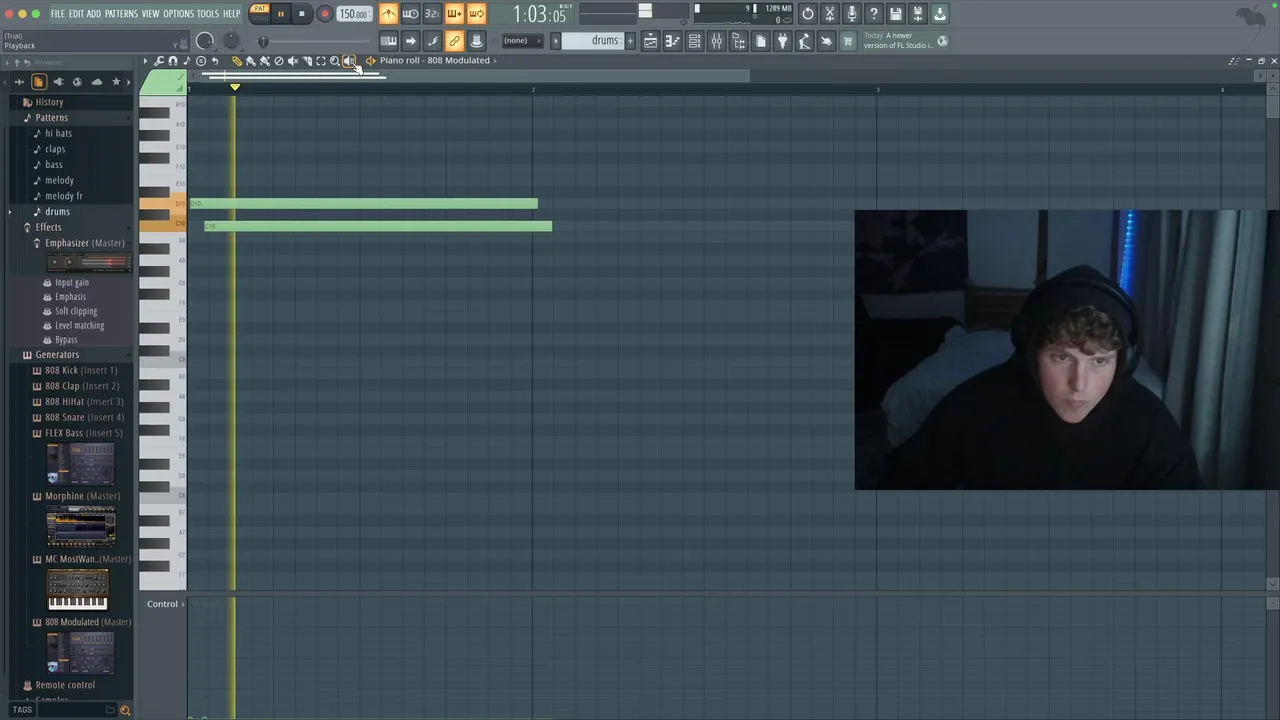Open the playlist view icon

(x=650, y=41)
